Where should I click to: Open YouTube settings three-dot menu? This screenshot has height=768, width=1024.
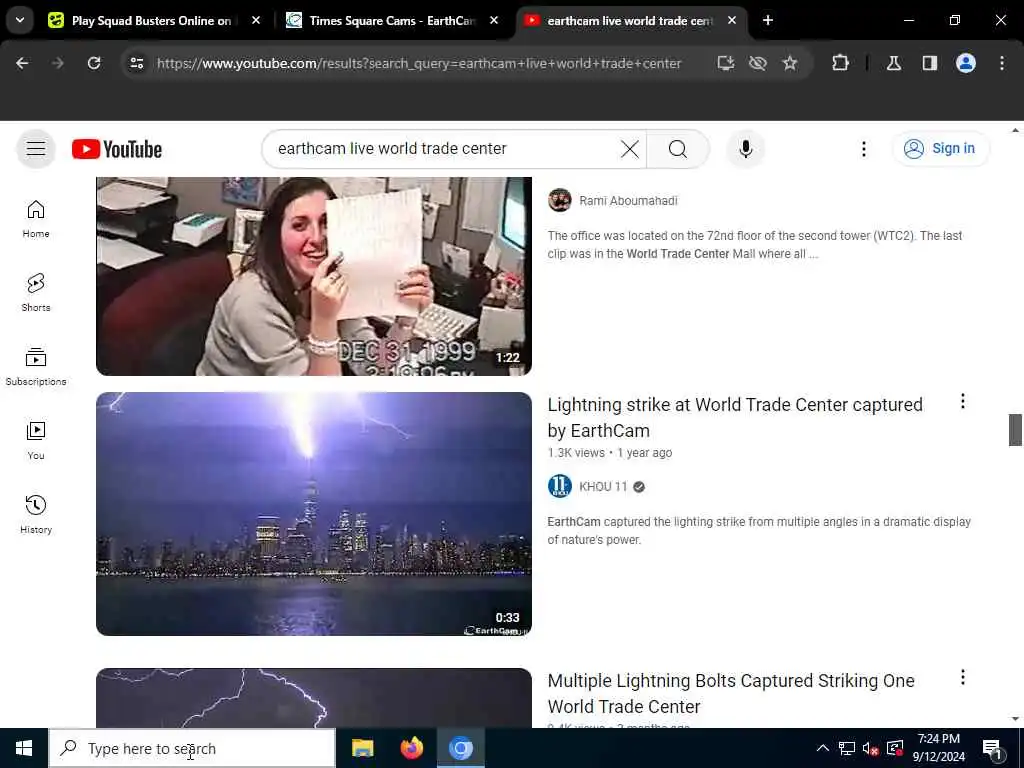[x=863, y=149]
